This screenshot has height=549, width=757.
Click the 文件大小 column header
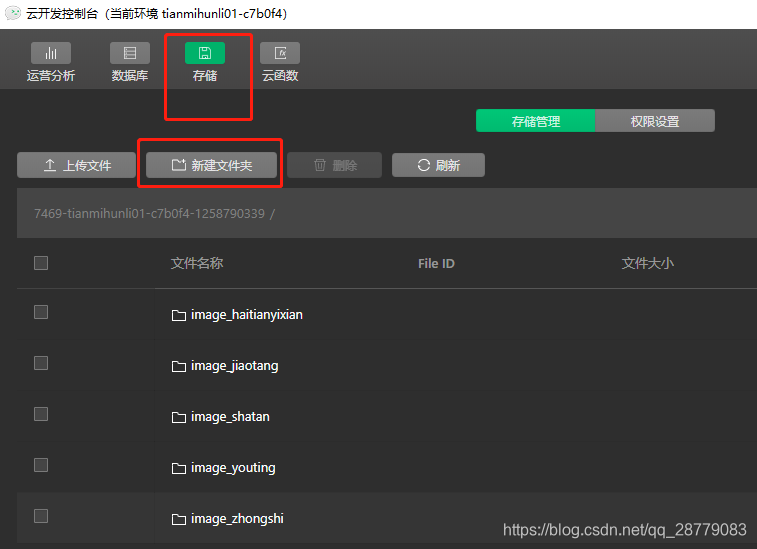[647, 263]
